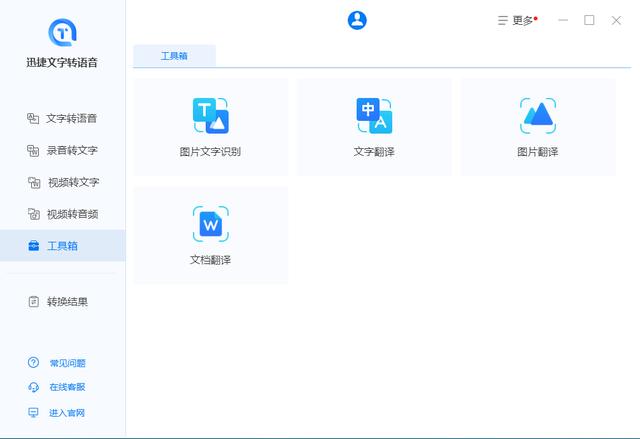
Task: Click the 工具箱 tab header
Action: (x=174, y=56)
